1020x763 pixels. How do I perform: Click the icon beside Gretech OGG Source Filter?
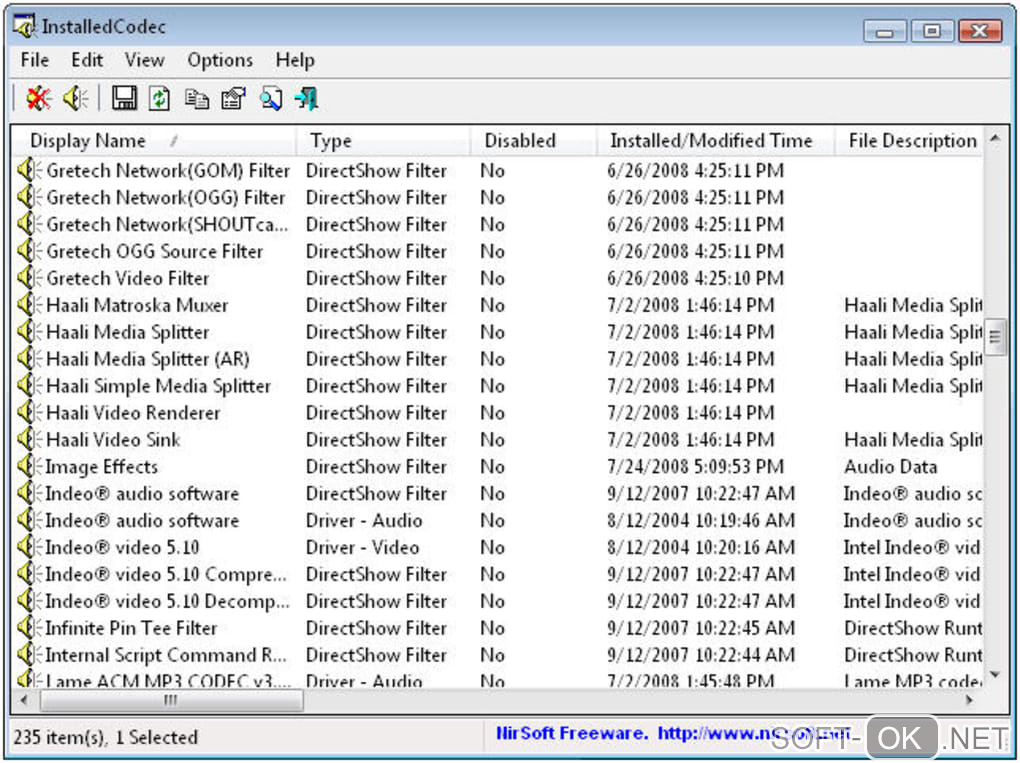(x=29, y=251)
